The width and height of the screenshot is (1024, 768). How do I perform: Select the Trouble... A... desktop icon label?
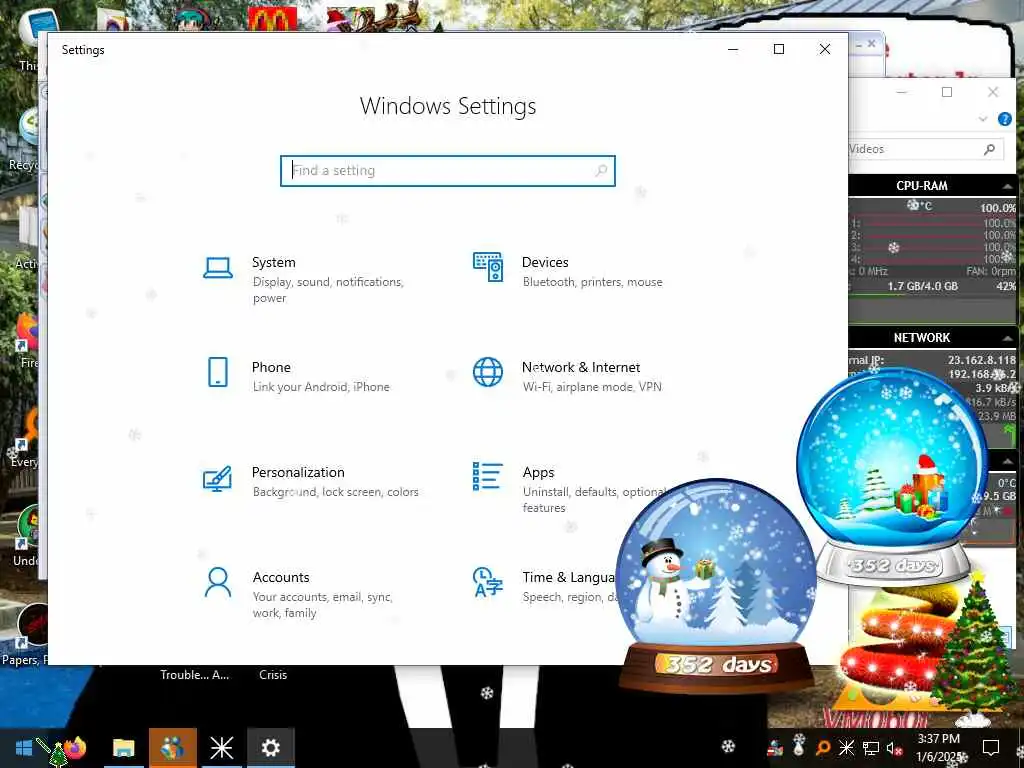coord(195,675)
